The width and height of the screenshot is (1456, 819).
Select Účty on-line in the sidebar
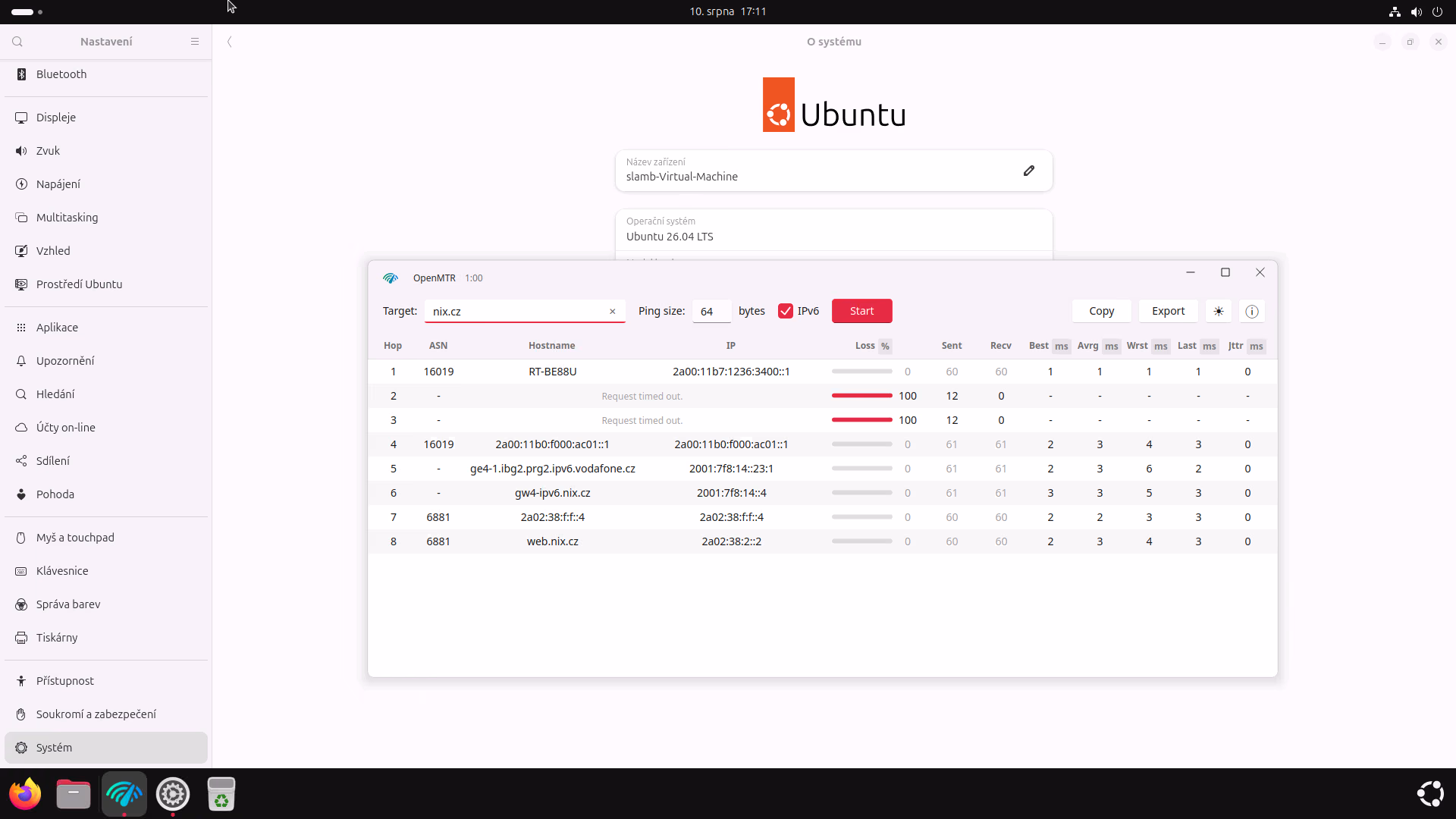click(x=106, y=428)
